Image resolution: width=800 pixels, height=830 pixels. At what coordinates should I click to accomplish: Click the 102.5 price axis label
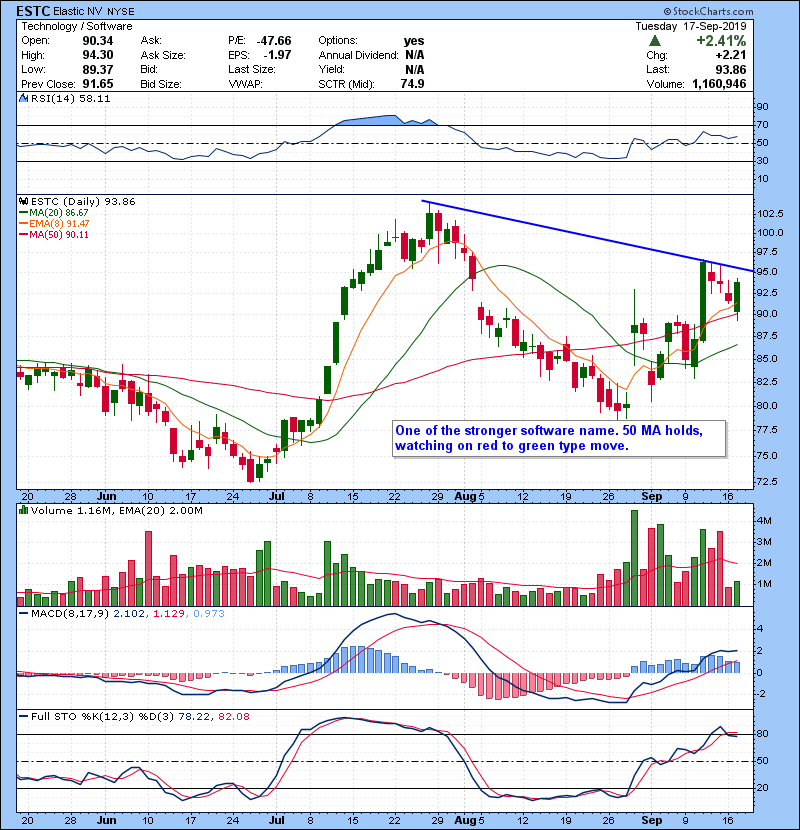coord(770,213)
